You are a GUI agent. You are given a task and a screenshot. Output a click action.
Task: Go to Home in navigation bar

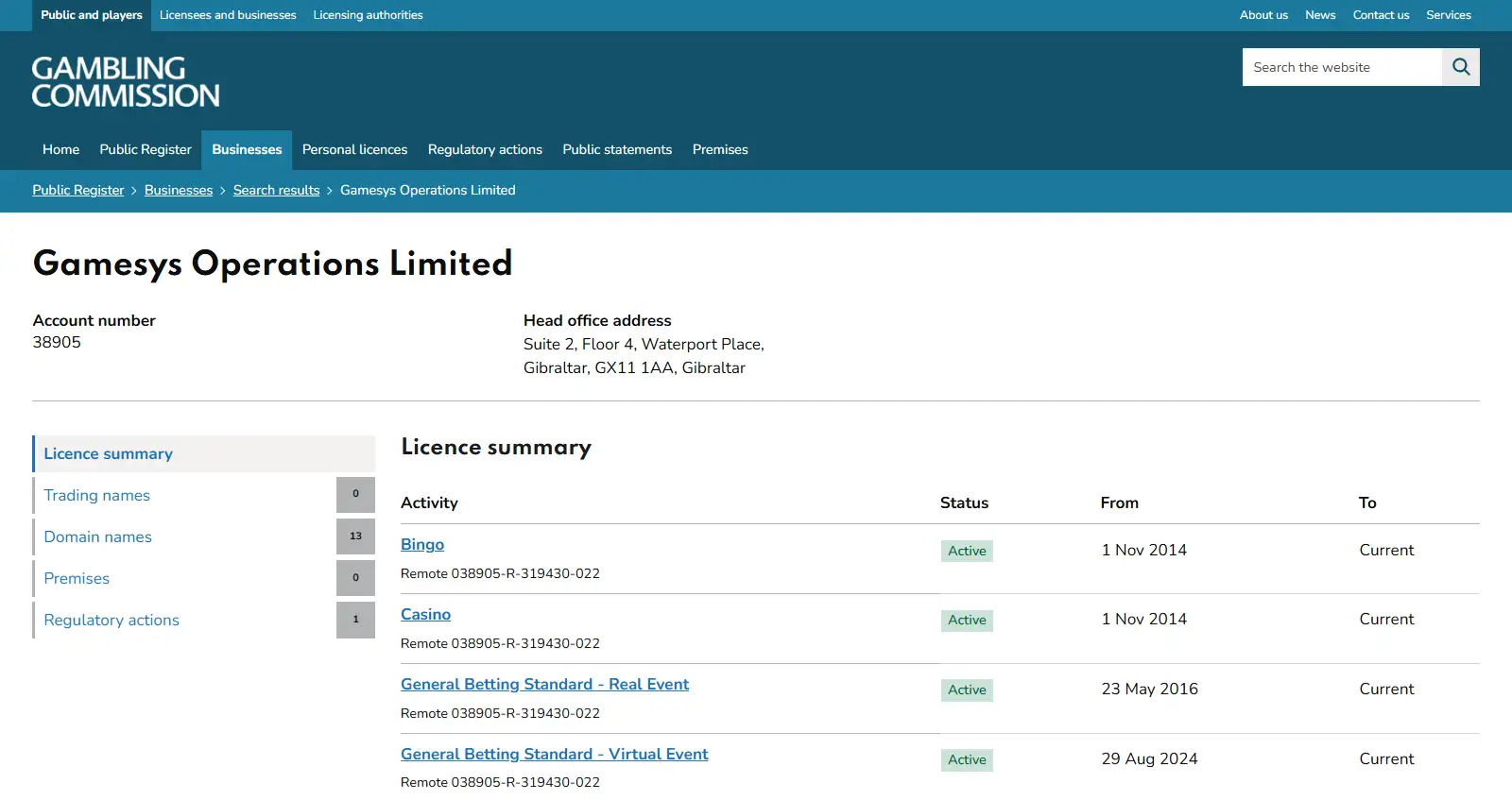point(60,149)
